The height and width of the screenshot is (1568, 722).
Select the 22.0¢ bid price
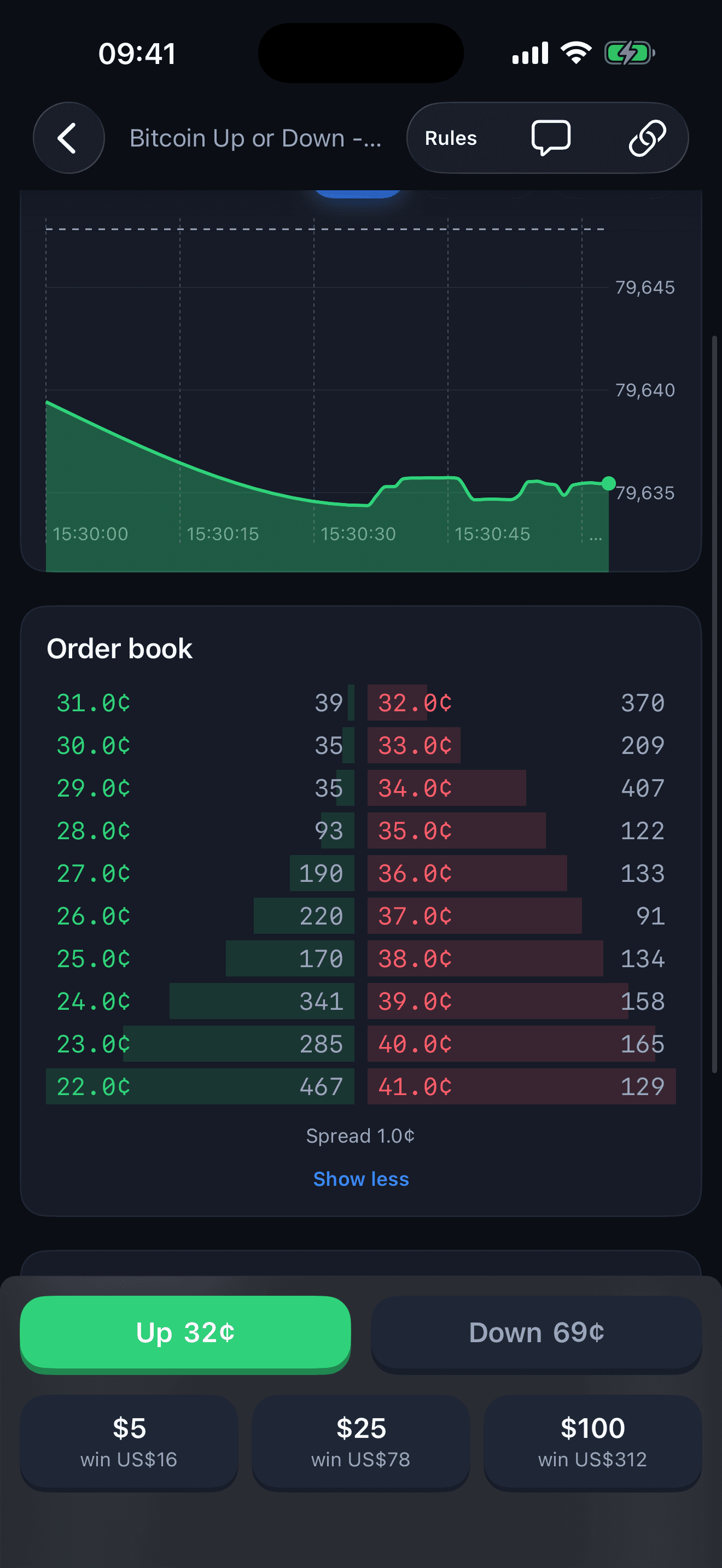(x=94, y=1086)
